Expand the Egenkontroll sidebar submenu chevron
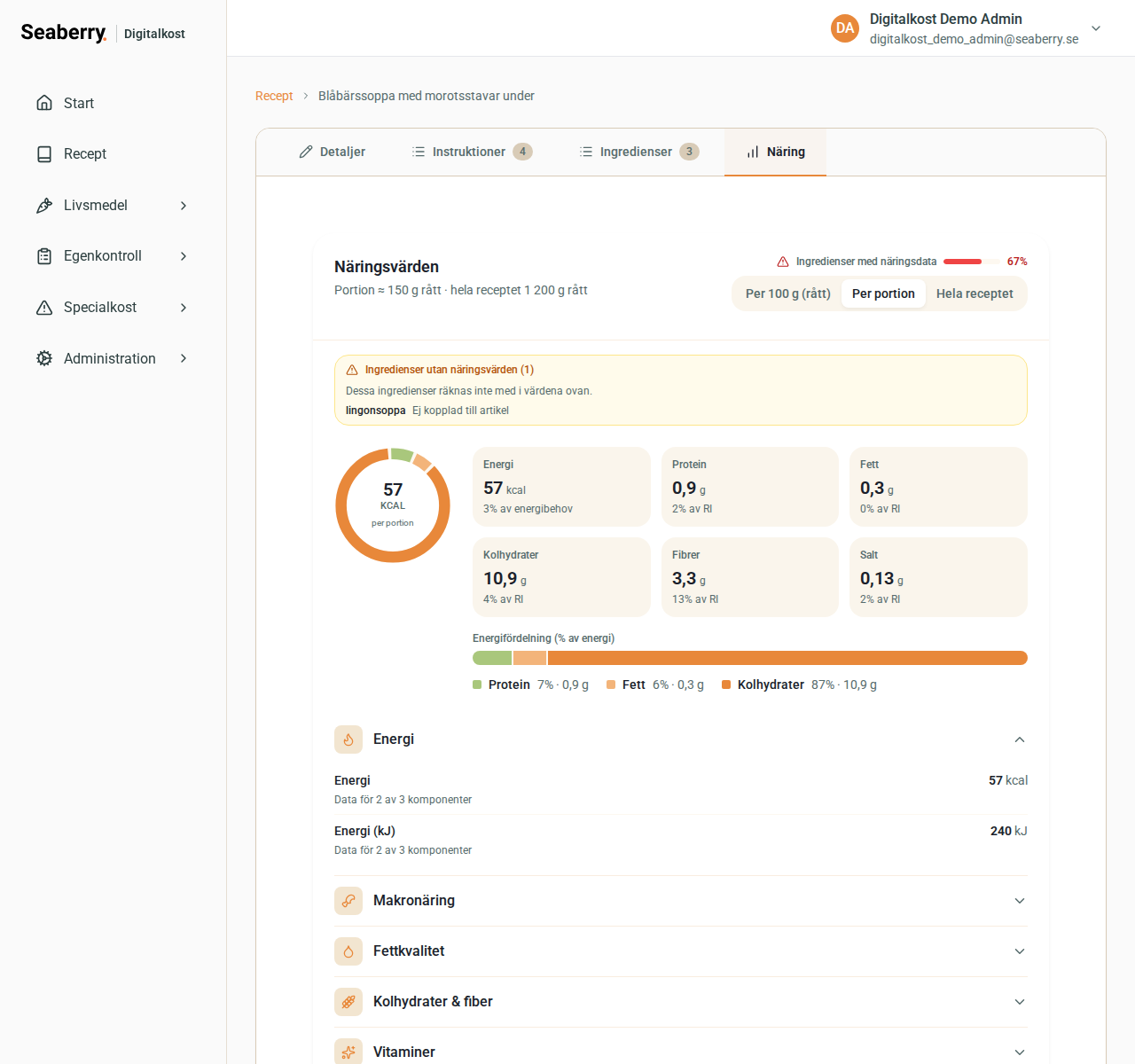The image size is (1135, 1064). coord(184,256)
